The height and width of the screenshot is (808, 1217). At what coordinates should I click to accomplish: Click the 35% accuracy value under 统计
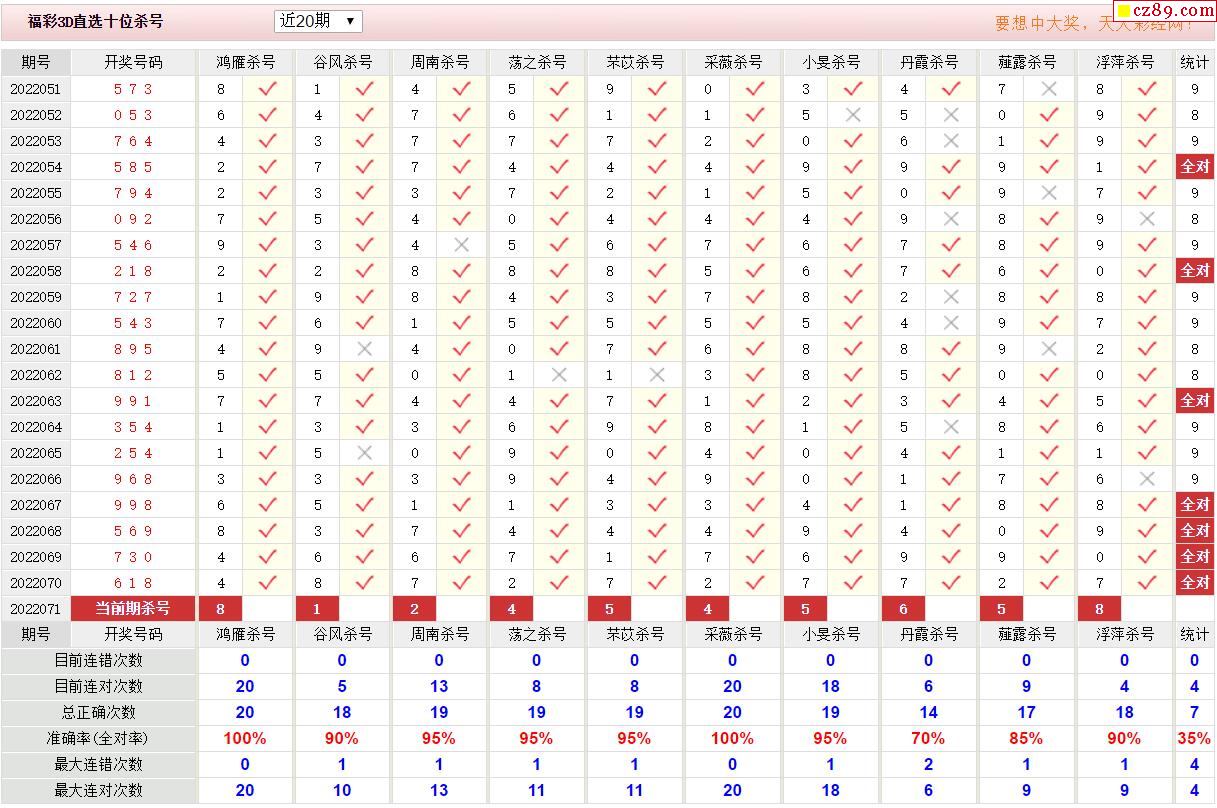[x=1194, y=739]
